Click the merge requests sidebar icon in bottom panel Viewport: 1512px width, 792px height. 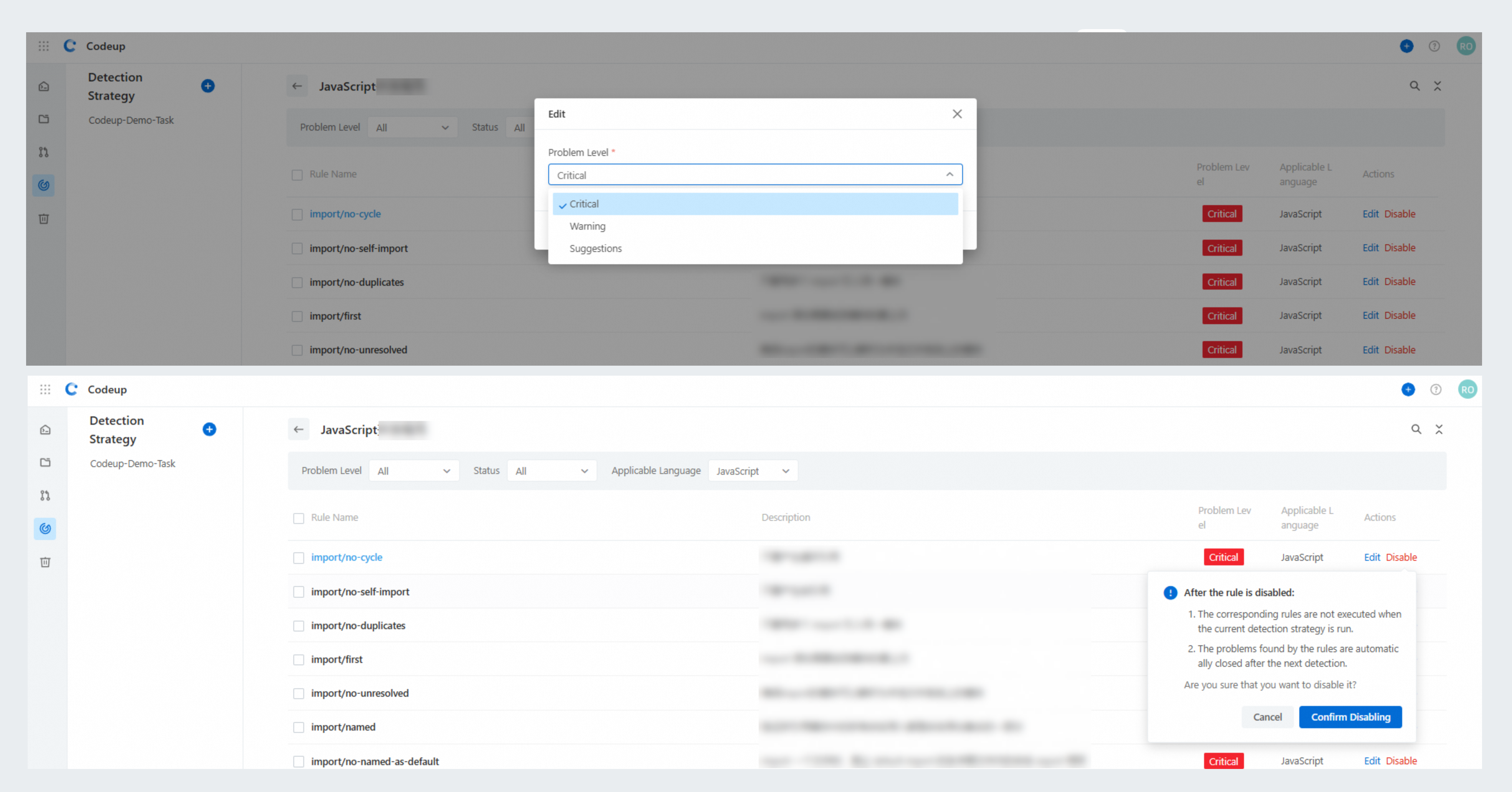coord(45,495)
